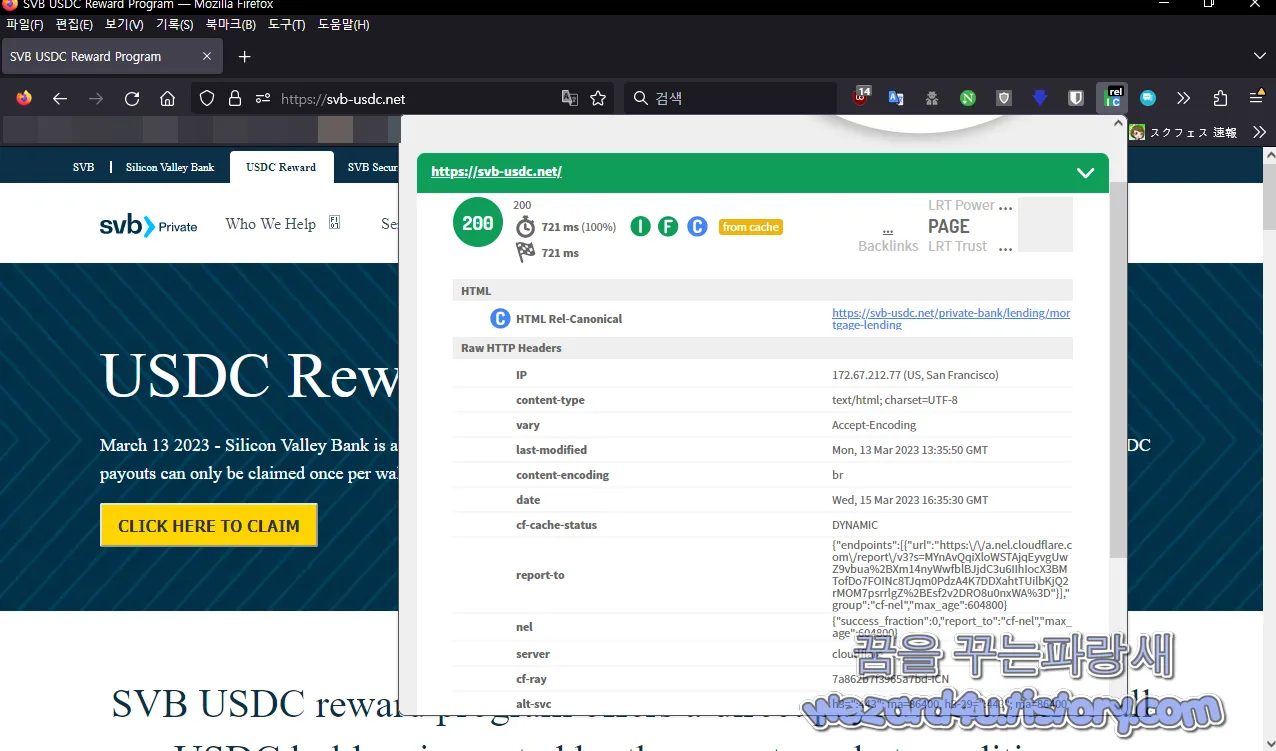Screen dimensions: 1276x751
Task: Click the green 200 status badge
Action: [477, 223]
